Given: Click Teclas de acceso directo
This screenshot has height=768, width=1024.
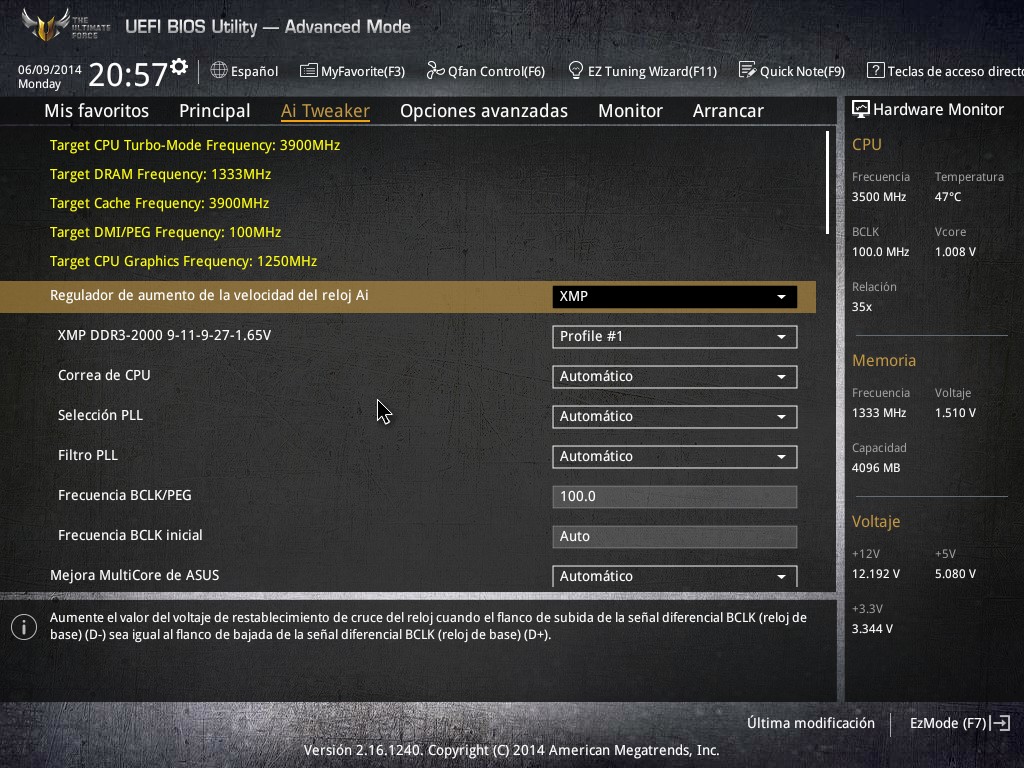Looking at the screenshot, I should (945, 71).
